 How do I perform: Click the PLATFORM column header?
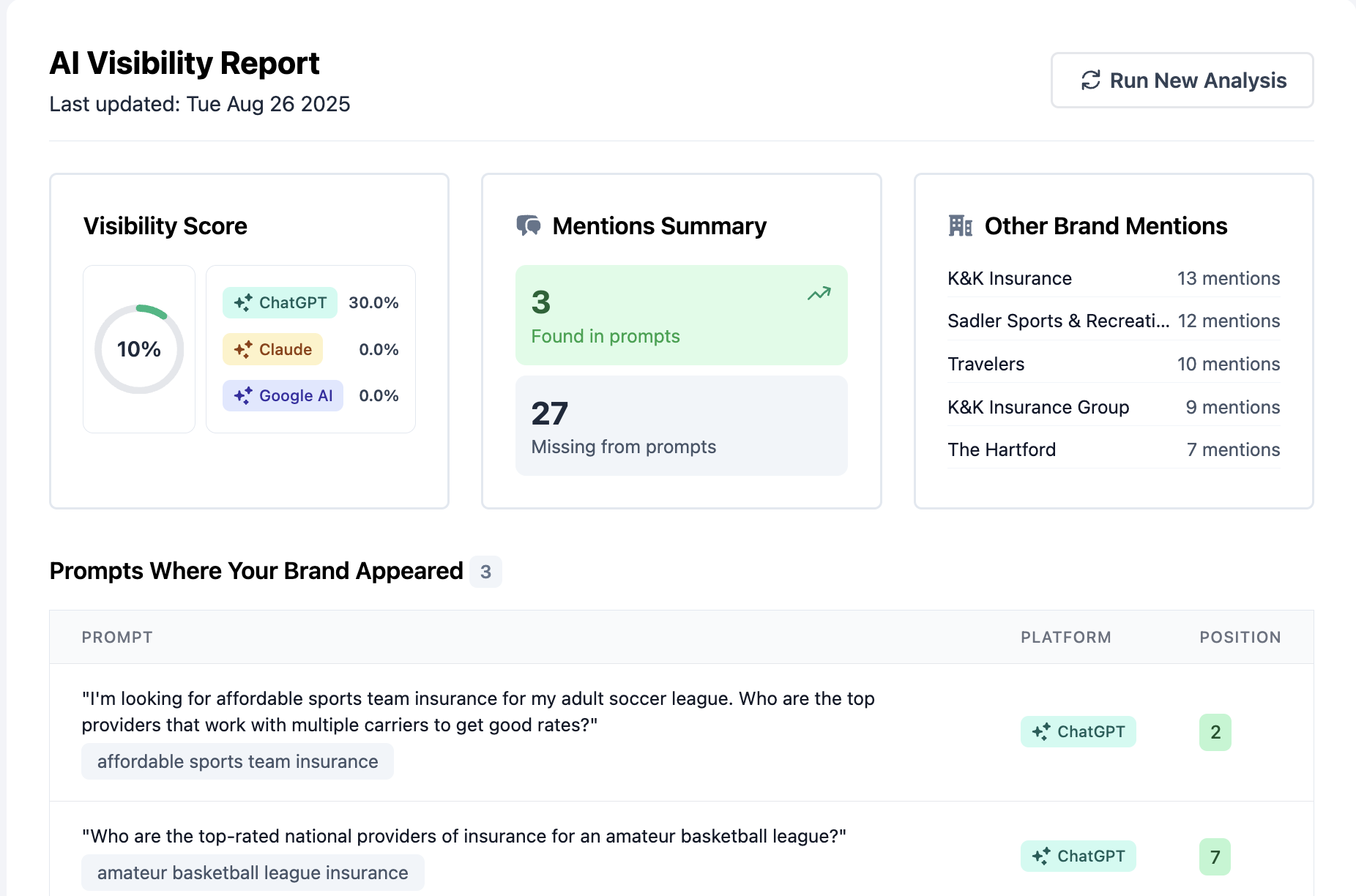(1065, 638)
